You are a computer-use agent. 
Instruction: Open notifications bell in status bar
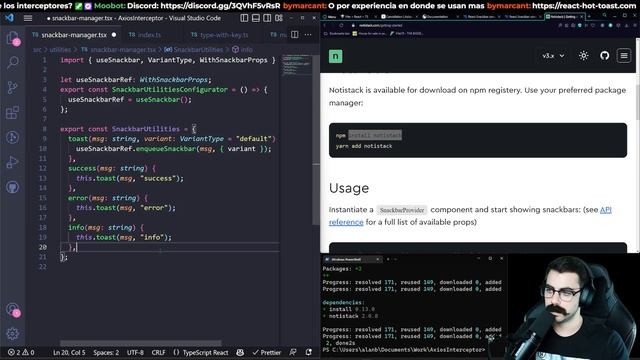click(309, 352)
